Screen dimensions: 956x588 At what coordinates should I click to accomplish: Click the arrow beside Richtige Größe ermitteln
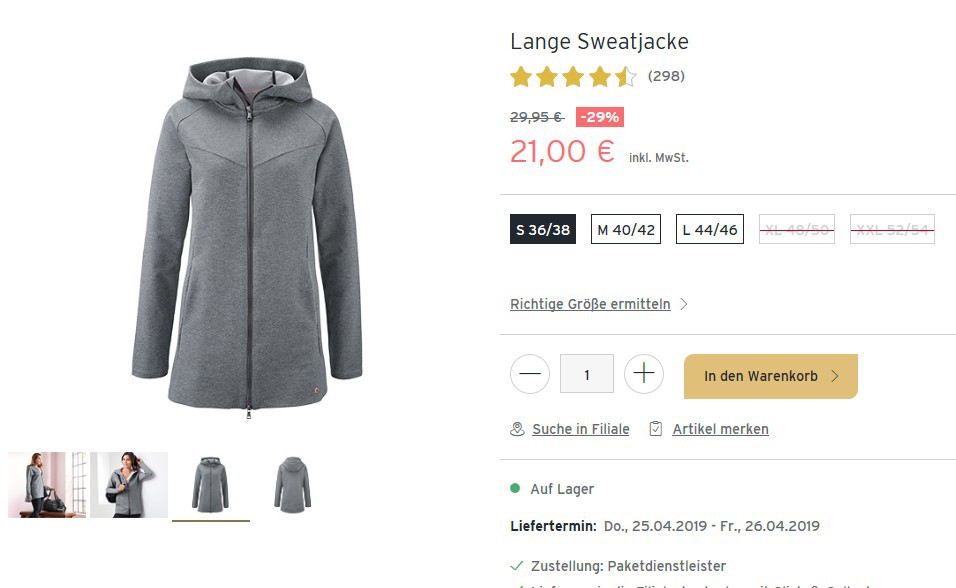point(684,304)
